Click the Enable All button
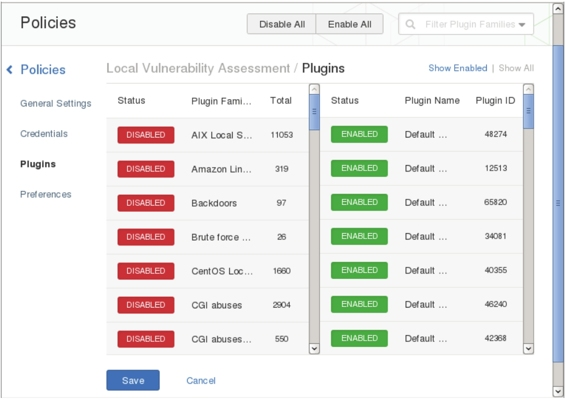Screen dimensions: 566x400 pos(349,24)
